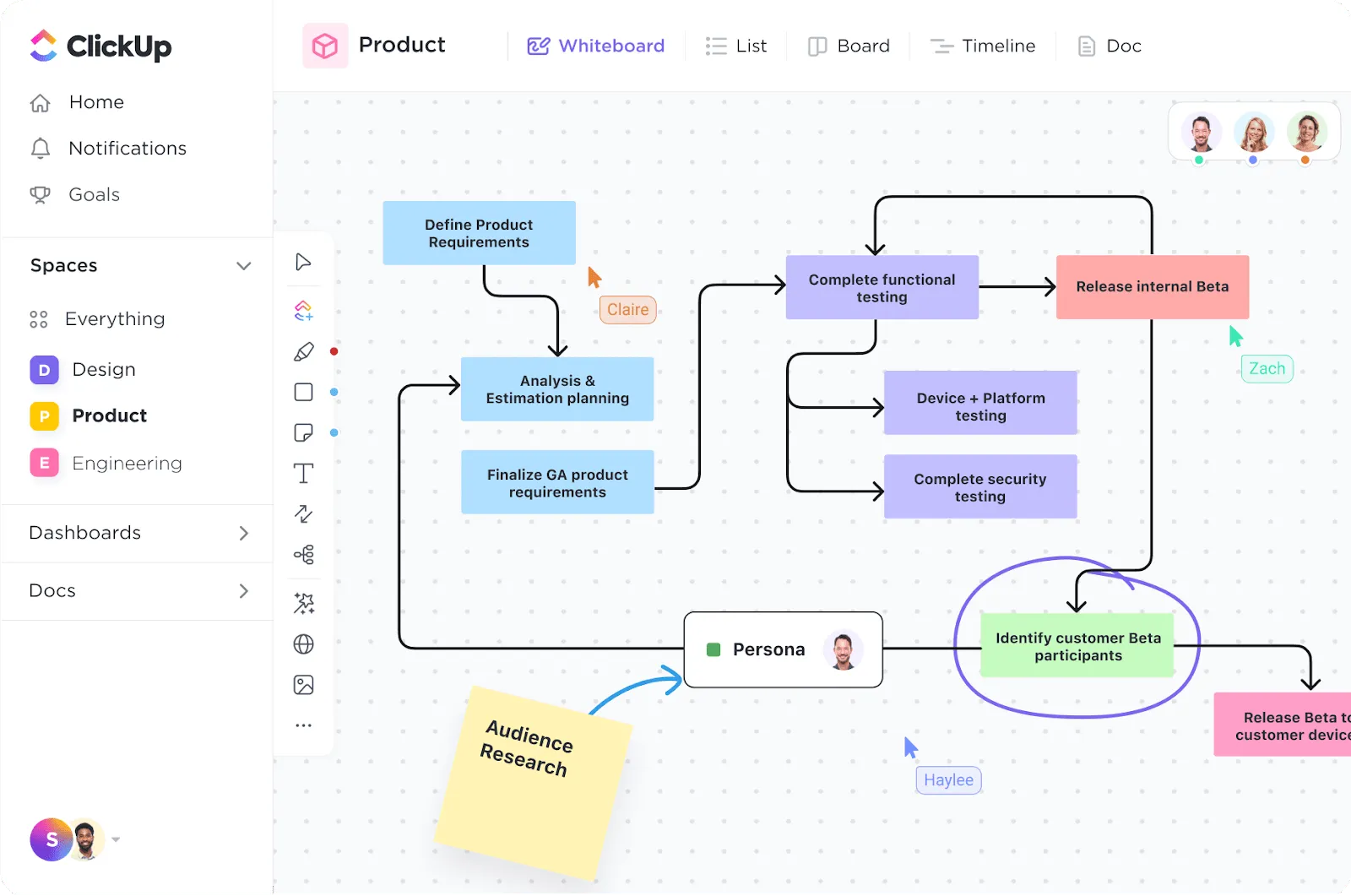Select the Complete functional testing box
Screen dimensions: 1351x896
pos(882,287)
